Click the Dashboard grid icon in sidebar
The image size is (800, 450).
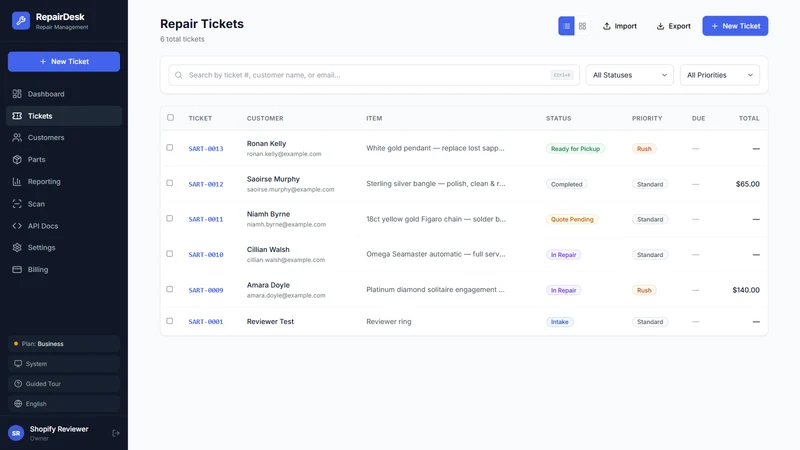click(x=17, y=94)
